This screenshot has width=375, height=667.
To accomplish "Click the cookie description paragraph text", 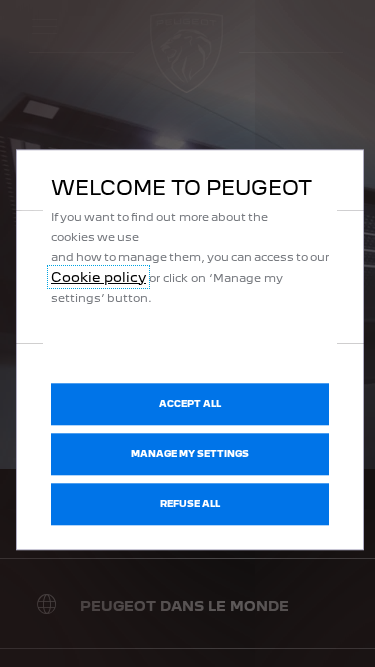I will [x=190, y=257].
